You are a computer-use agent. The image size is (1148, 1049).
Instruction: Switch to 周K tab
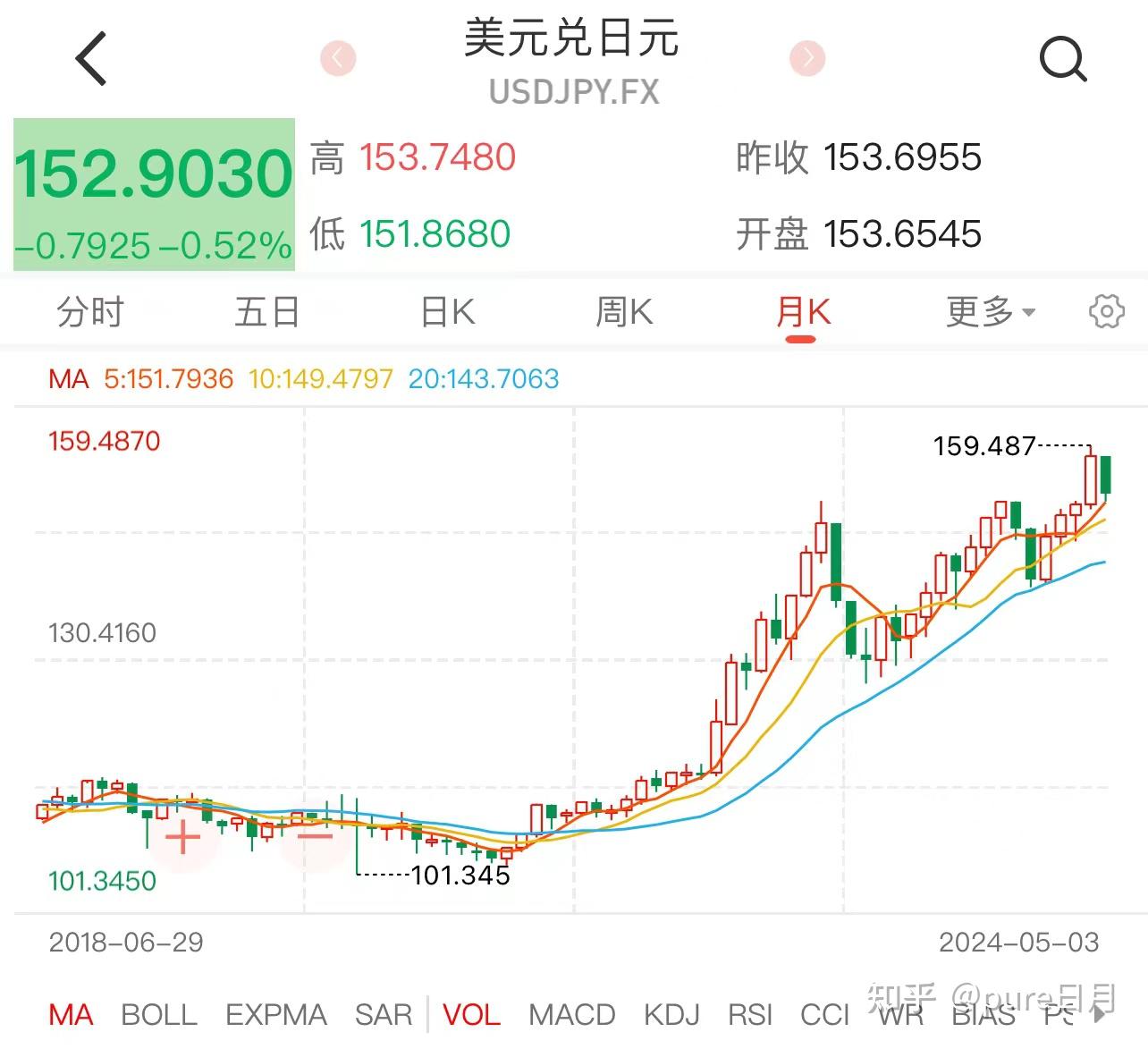(624, 312)
